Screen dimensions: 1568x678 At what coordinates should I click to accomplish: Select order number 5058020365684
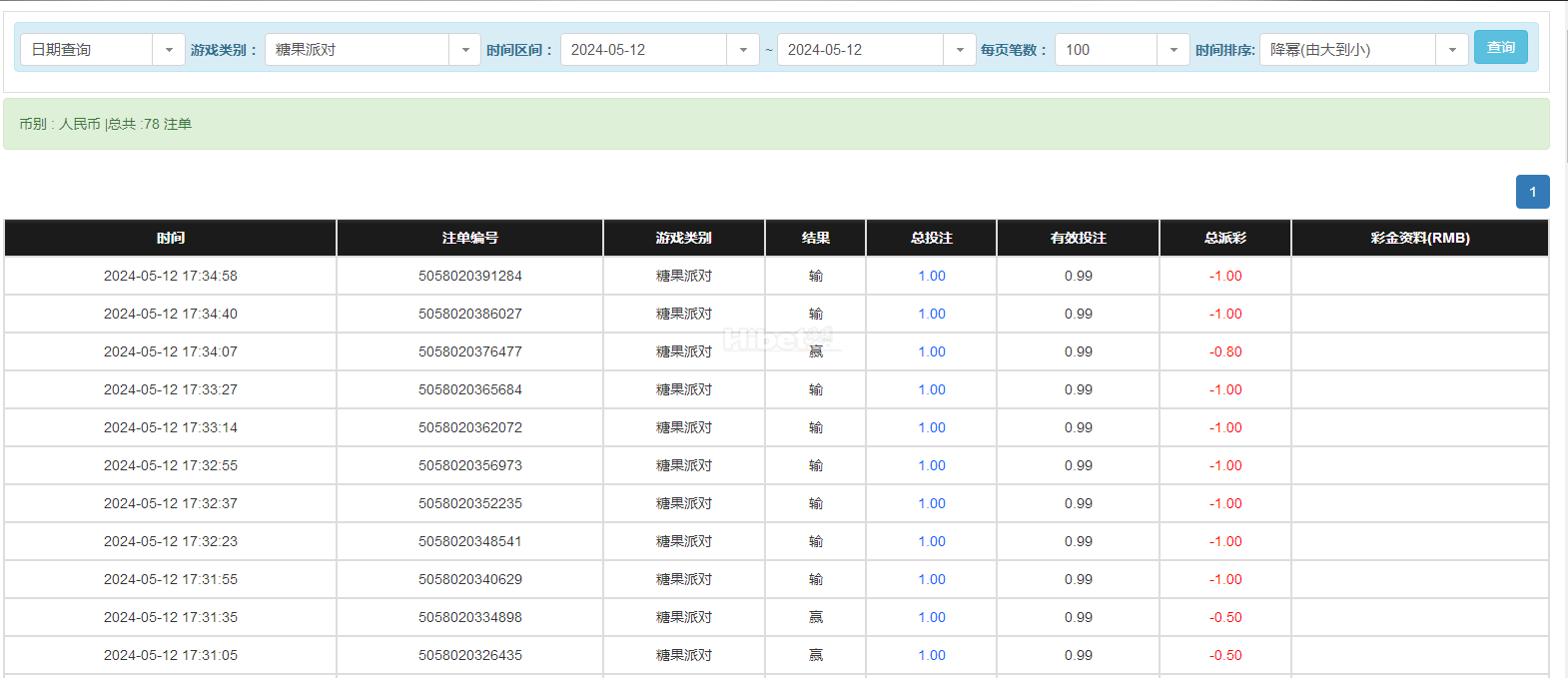coord(470,389)
